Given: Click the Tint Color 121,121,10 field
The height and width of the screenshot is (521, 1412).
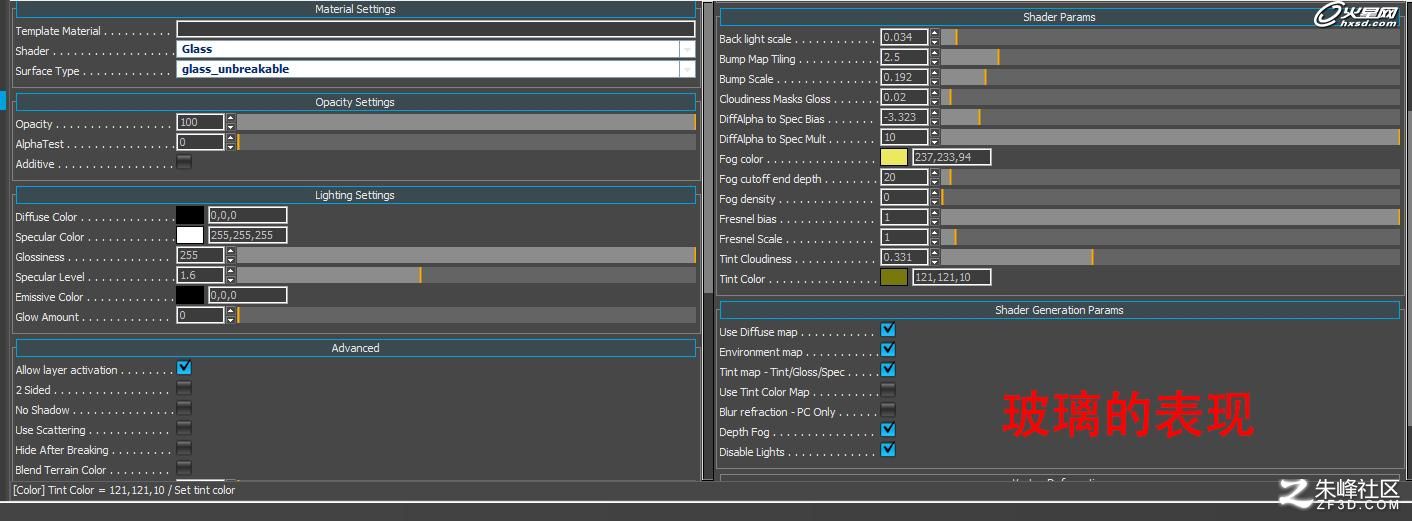Looking at the screenshot, I should coord(951,277).
